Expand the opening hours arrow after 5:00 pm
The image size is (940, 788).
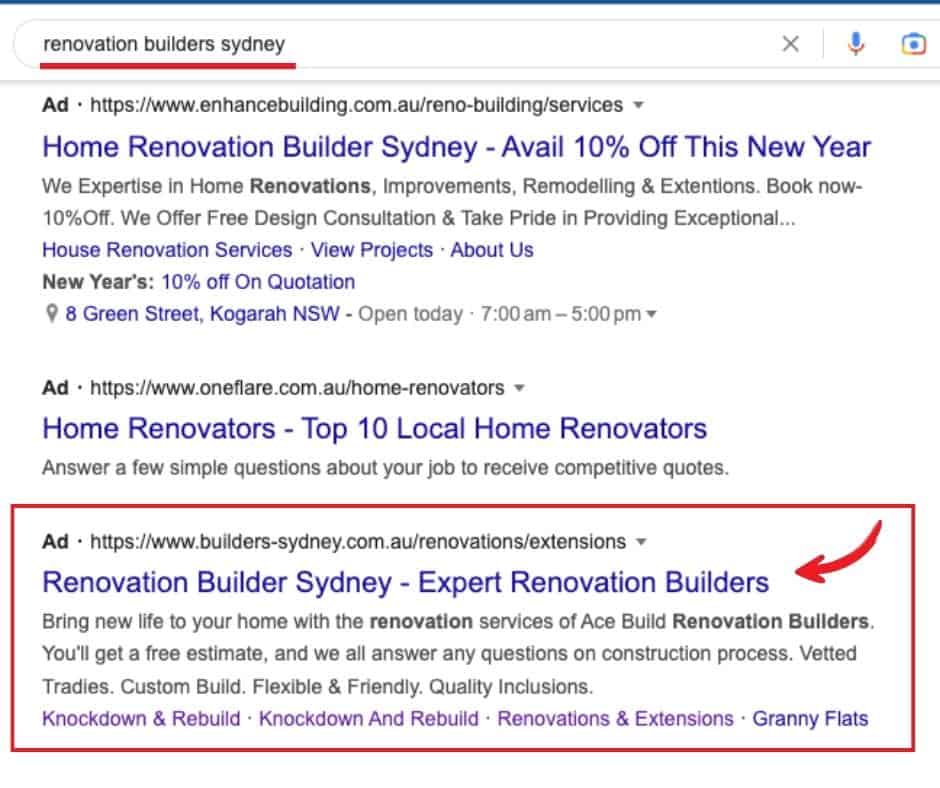pos(652,314)
